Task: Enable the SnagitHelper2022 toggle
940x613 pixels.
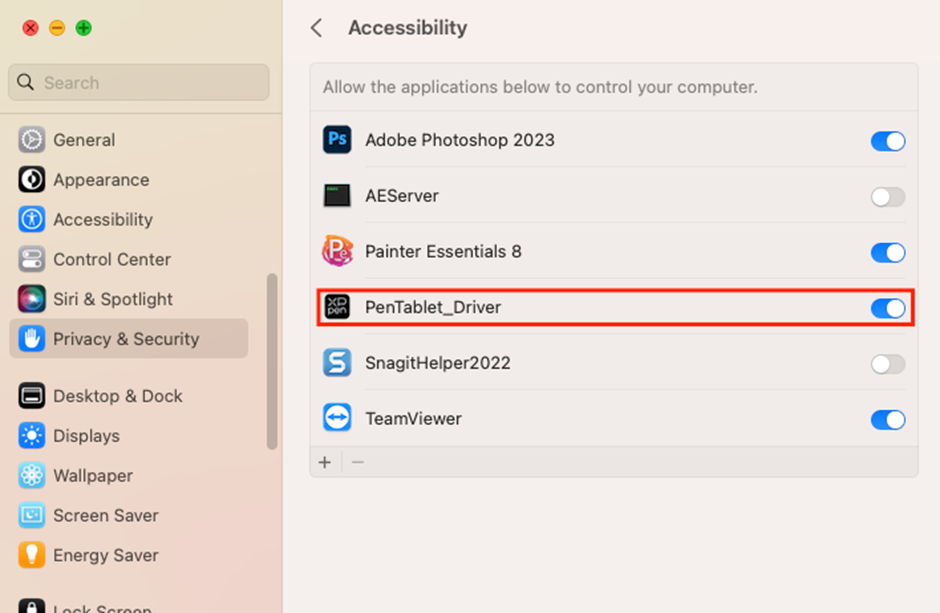Action: point(887,364)
